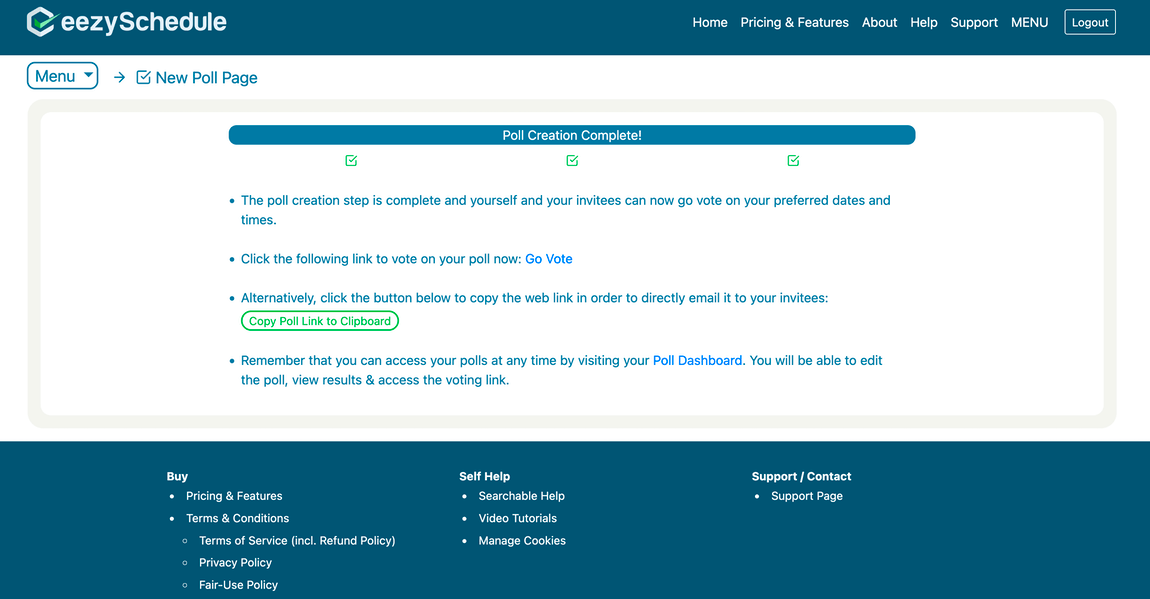Open the Privacy Policy footer link
The width and height of the screenshot is (1150, 599).
point(235,562)
